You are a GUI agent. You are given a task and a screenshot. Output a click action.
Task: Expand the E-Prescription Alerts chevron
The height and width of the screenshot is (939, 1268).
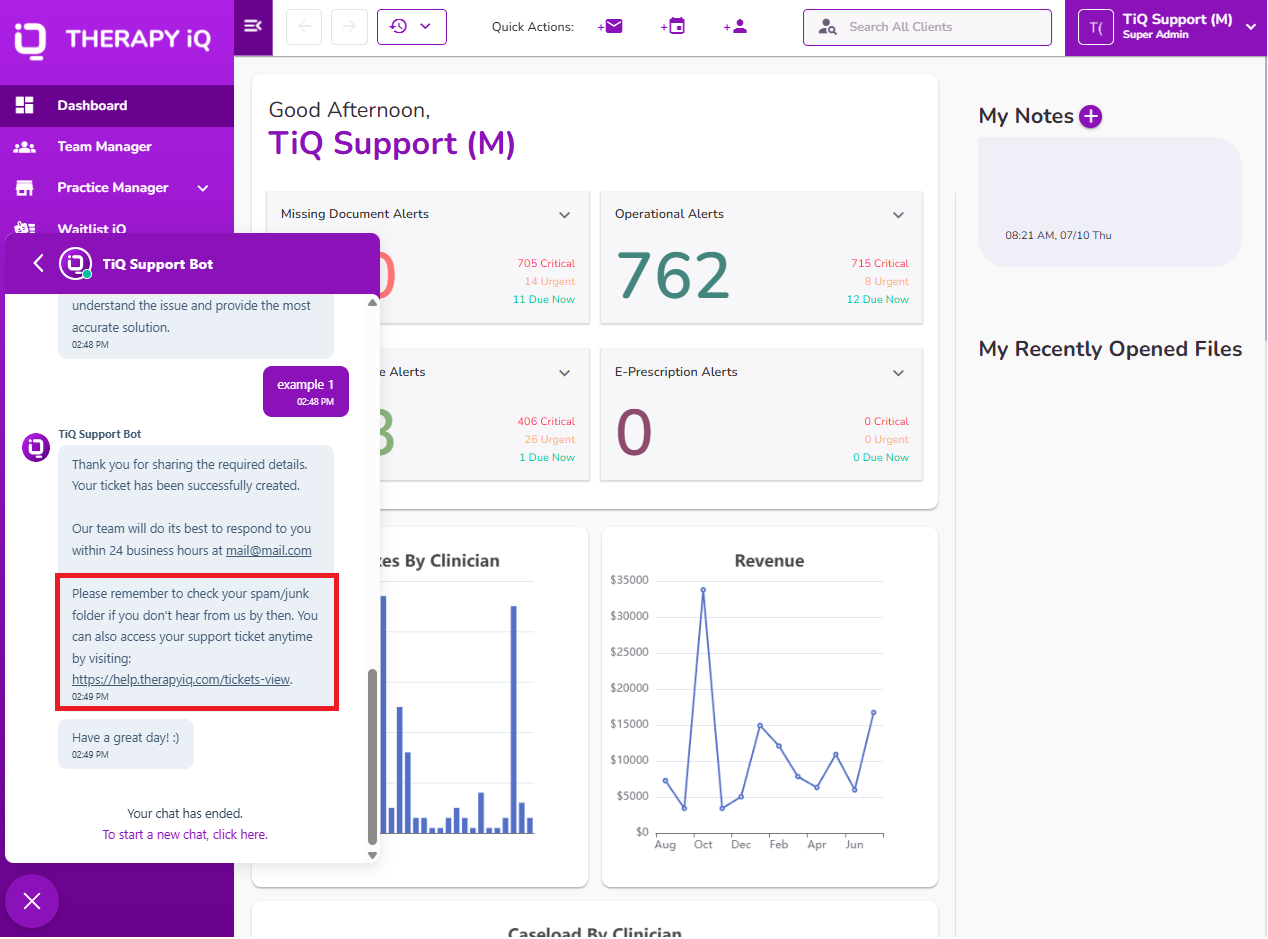click(x=898, y=373)
